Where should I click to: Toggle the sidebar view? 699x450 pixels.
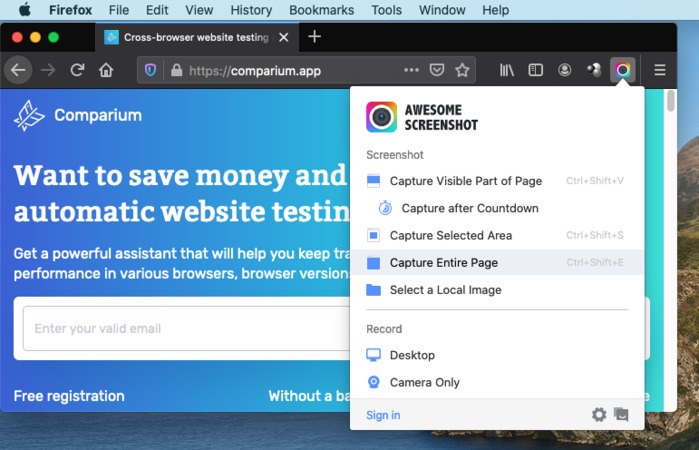[x=535, y=70]
